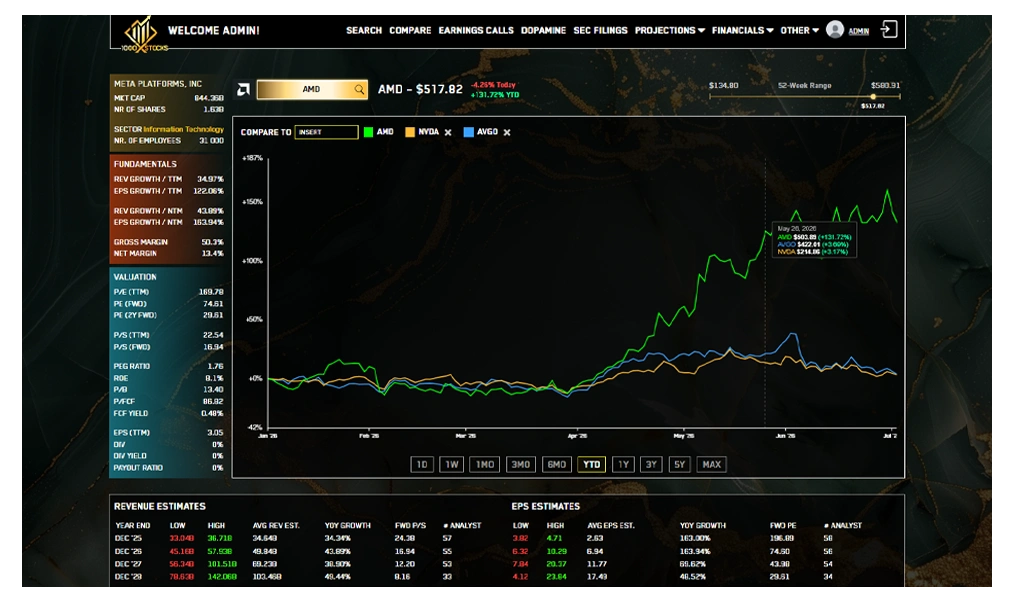Click the 52-Week Range label

click(x=804, y=85)
